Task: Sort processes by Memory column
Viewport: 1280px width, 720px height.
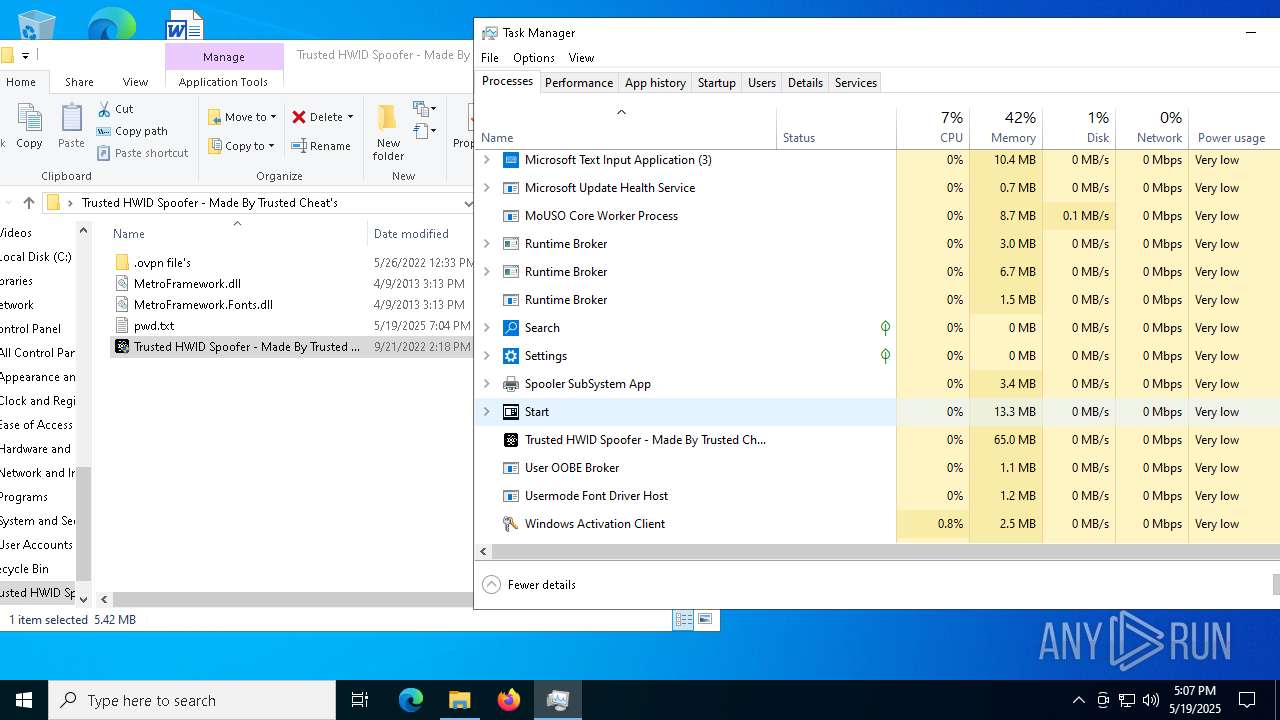Action: pyautogui.click(x=1006, y=127)
